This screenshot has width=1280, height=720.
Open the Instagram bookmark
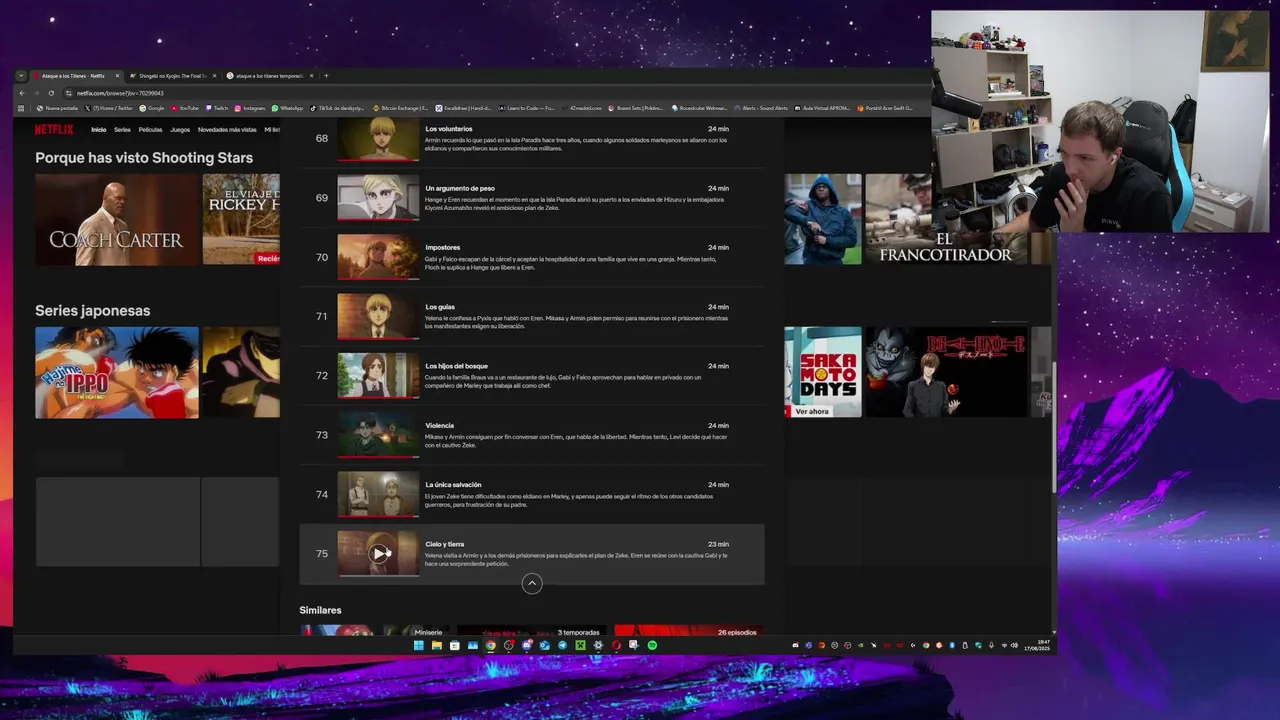[249, 108]
